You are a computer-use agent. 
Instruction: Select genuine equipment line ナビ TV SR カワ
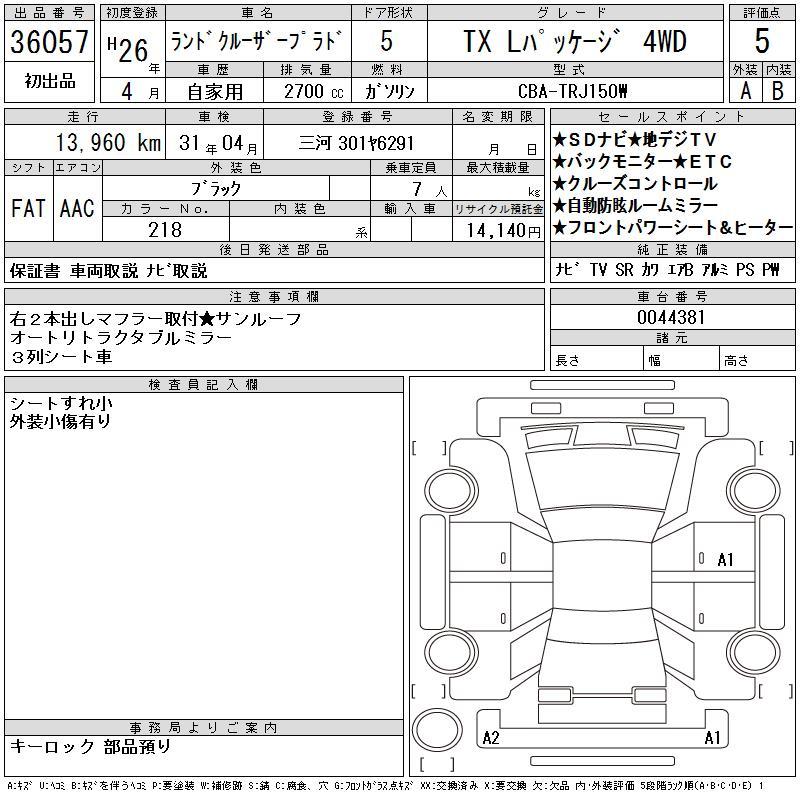point(667,269)
